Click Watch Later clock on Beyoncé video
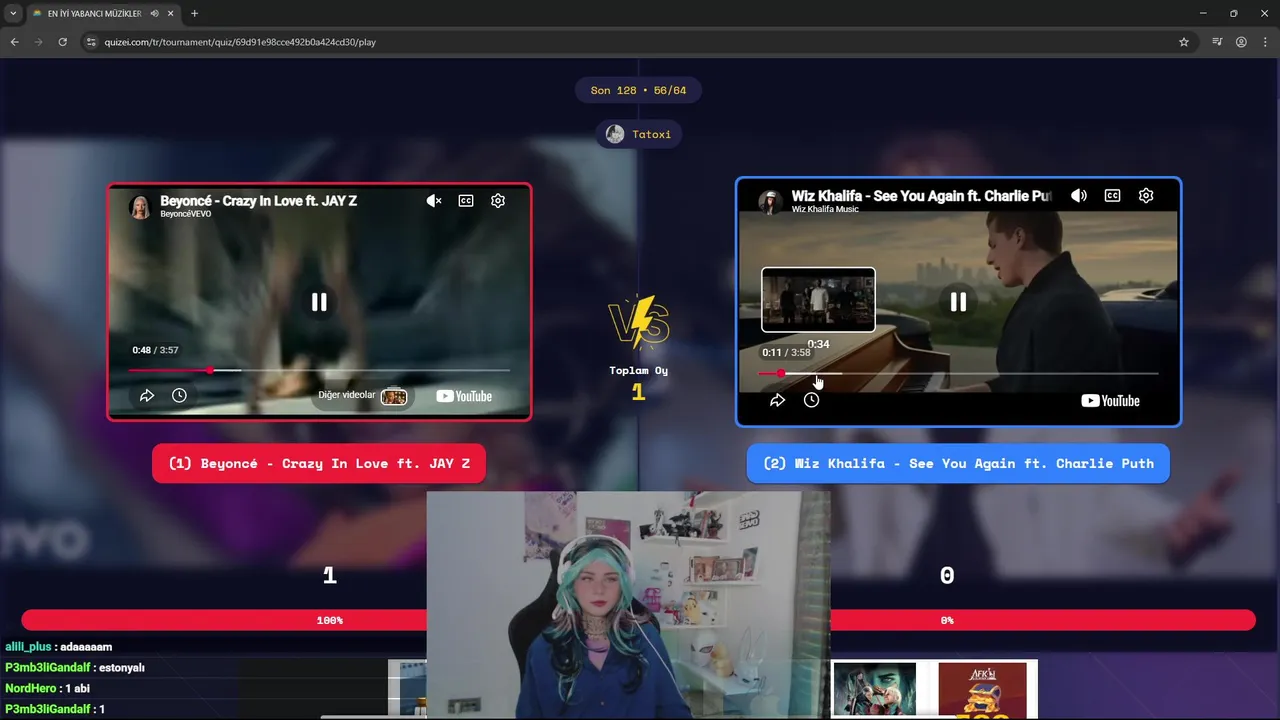 click(179, 396)
